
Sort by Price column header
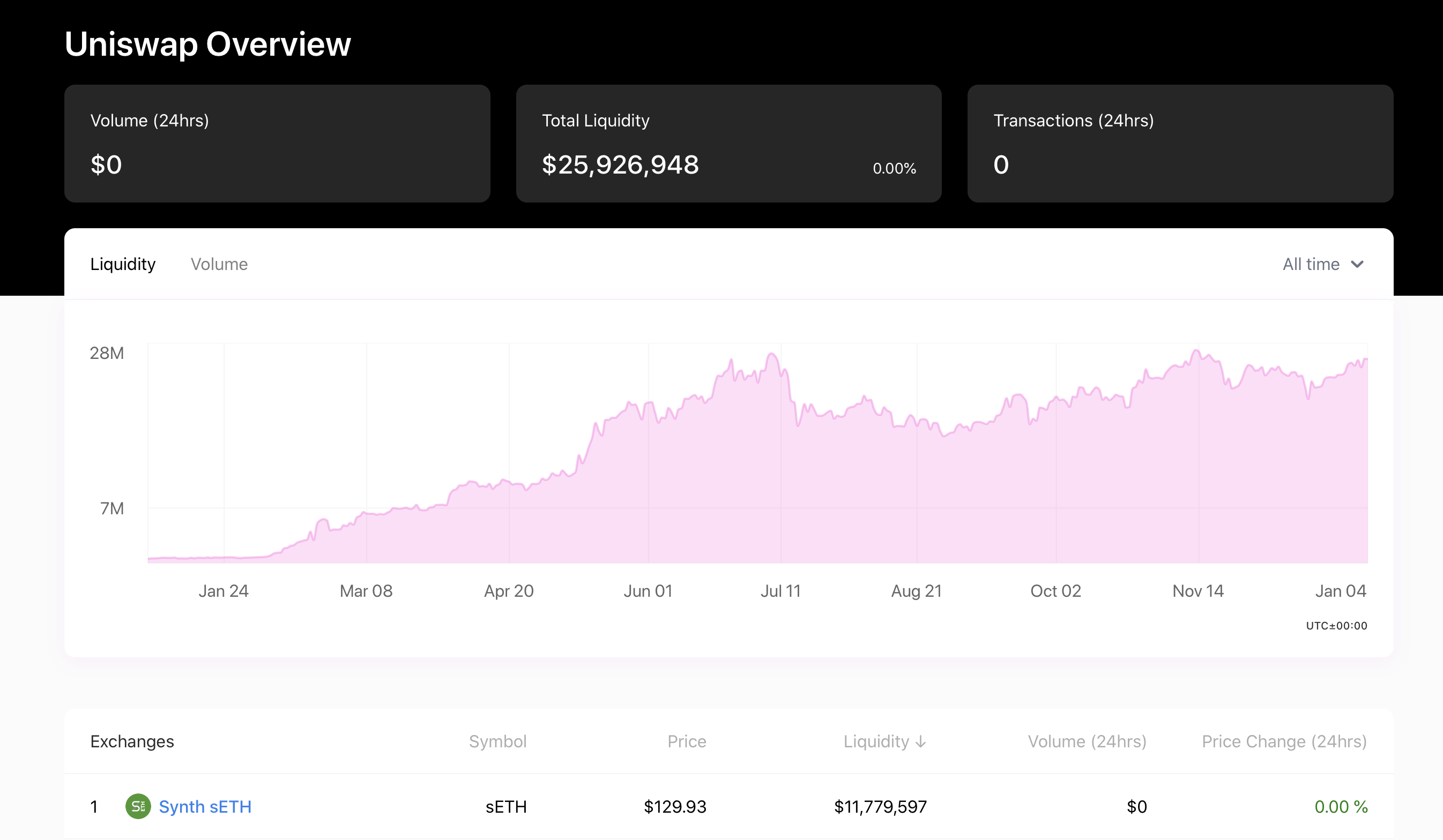687,741
